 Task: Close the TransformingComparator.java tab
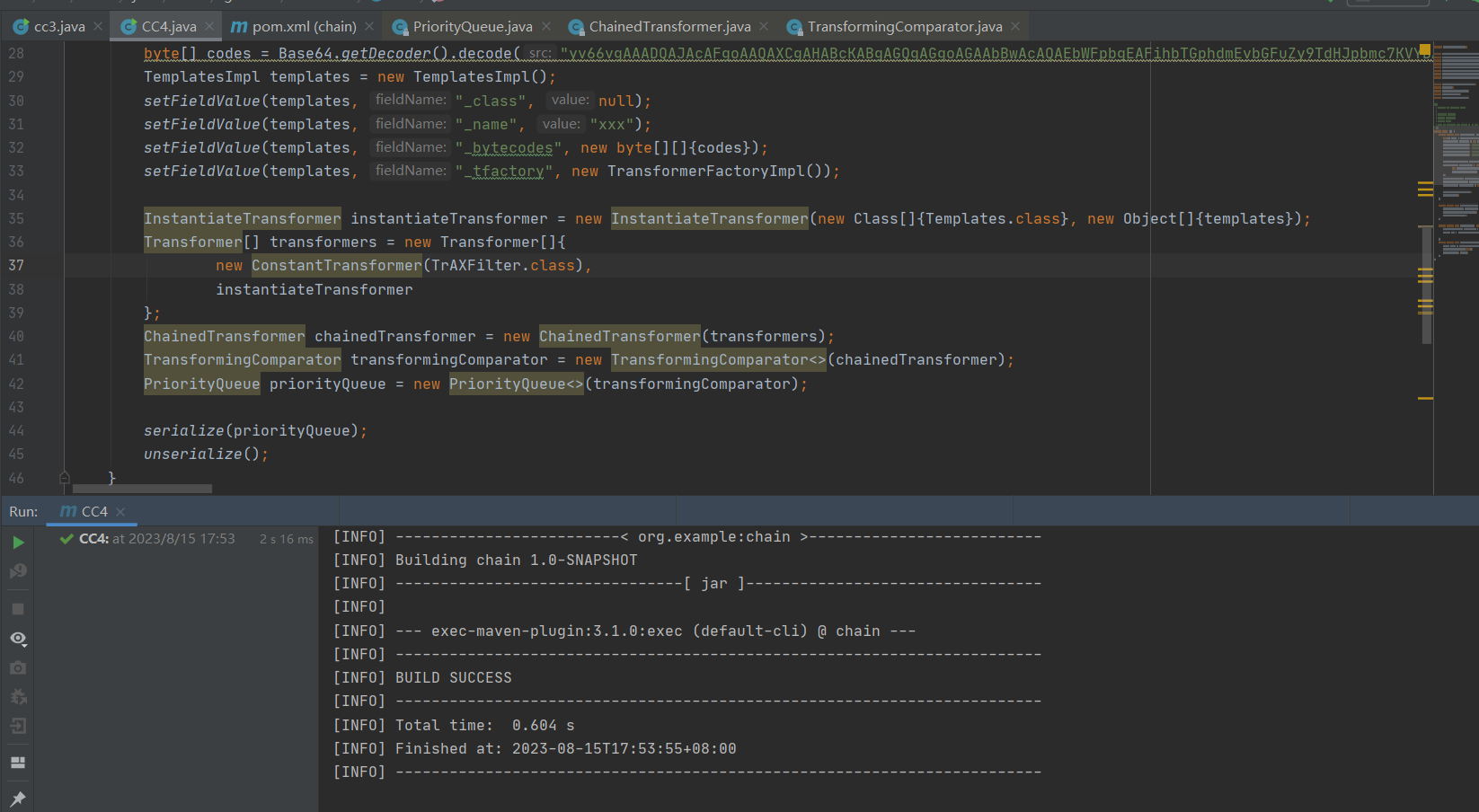point(1015,27)
